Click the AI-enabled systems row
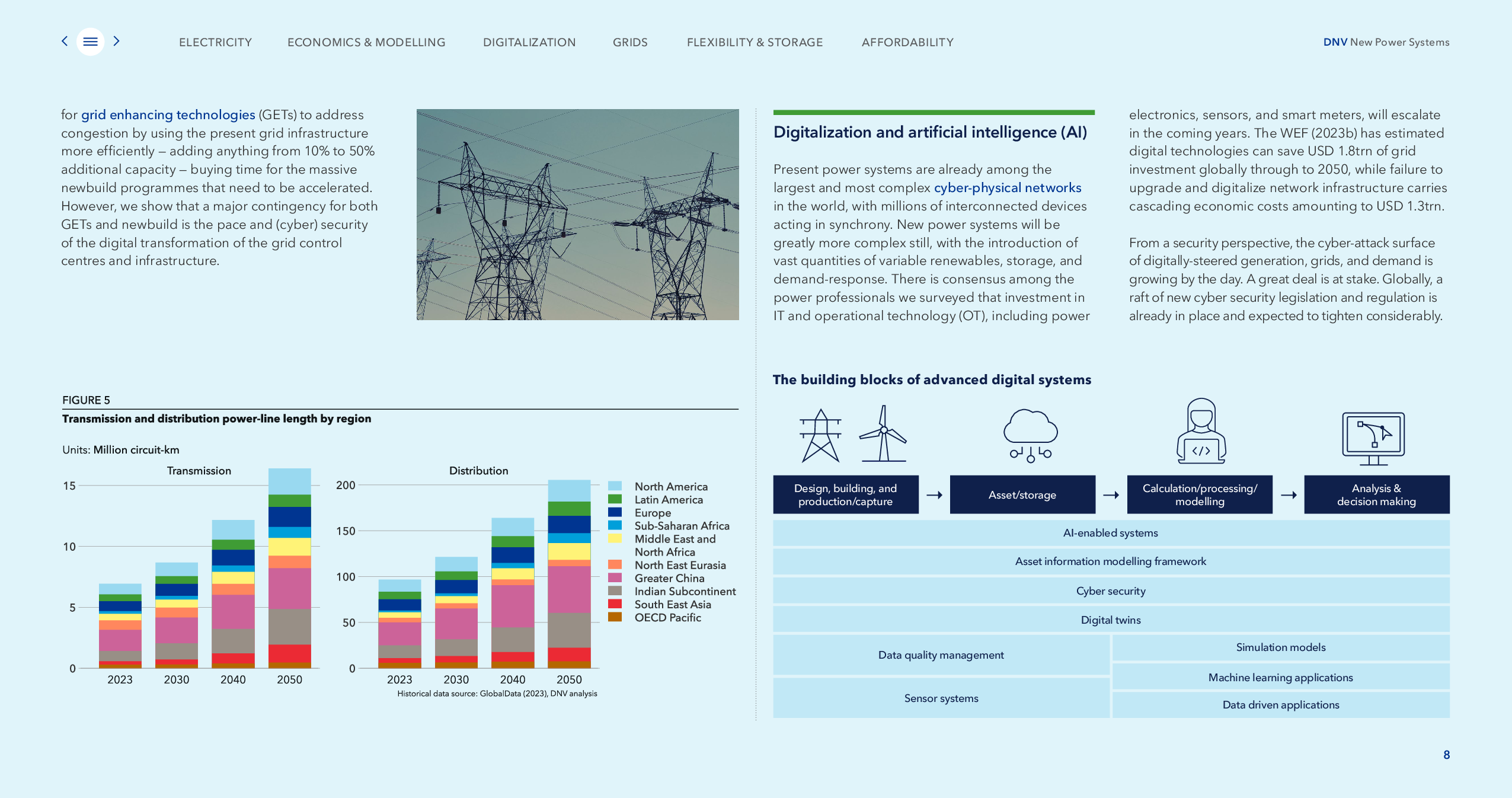 point(1111,533)
